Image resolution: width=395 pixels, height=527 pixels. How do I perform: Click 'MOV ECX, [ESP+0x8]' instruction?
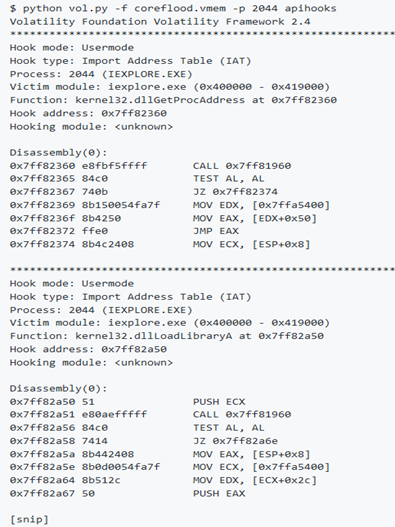251,244
